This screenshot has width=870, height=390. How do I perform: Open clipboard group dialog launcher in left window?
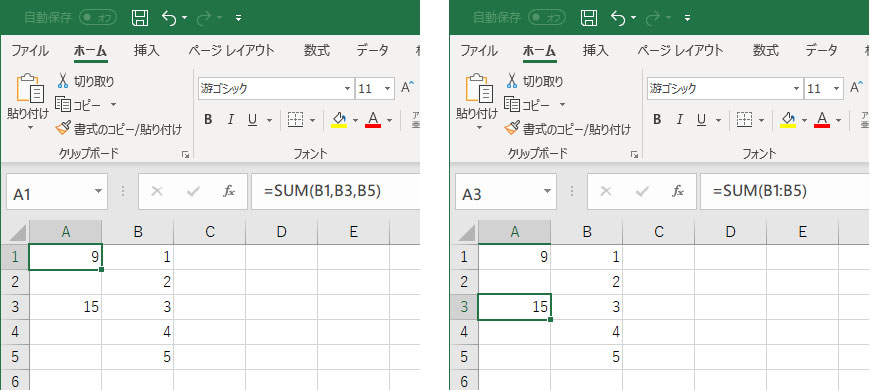pyautogui.click(x=185, y=155)
